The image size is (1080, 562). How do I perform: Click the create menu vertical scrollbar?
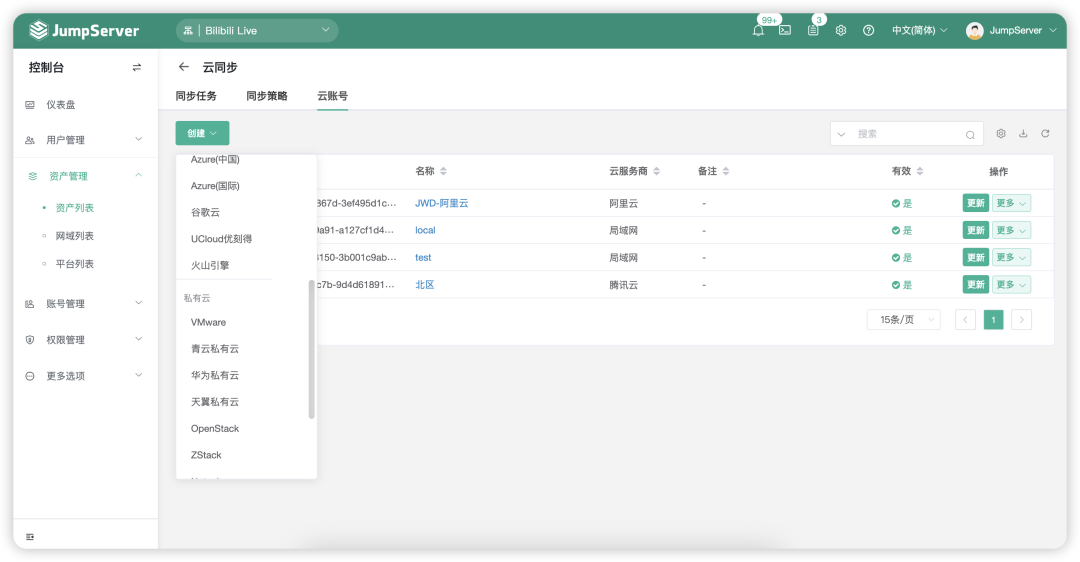click(311, 349)
